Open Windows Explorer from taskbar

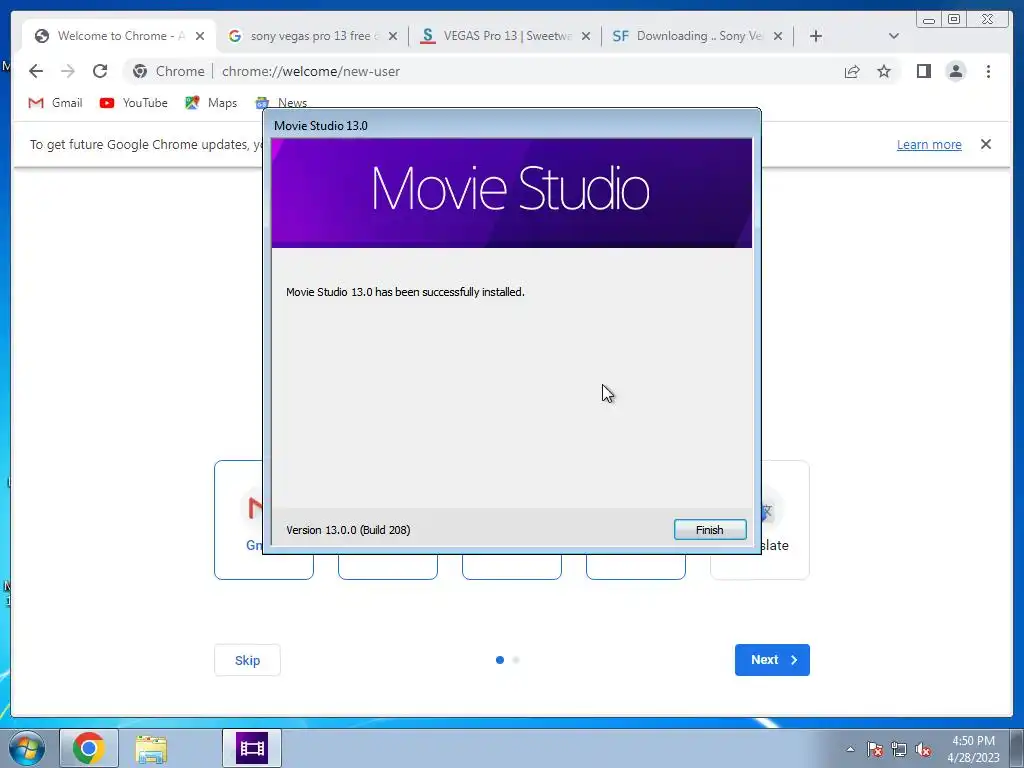pos(151,748)
